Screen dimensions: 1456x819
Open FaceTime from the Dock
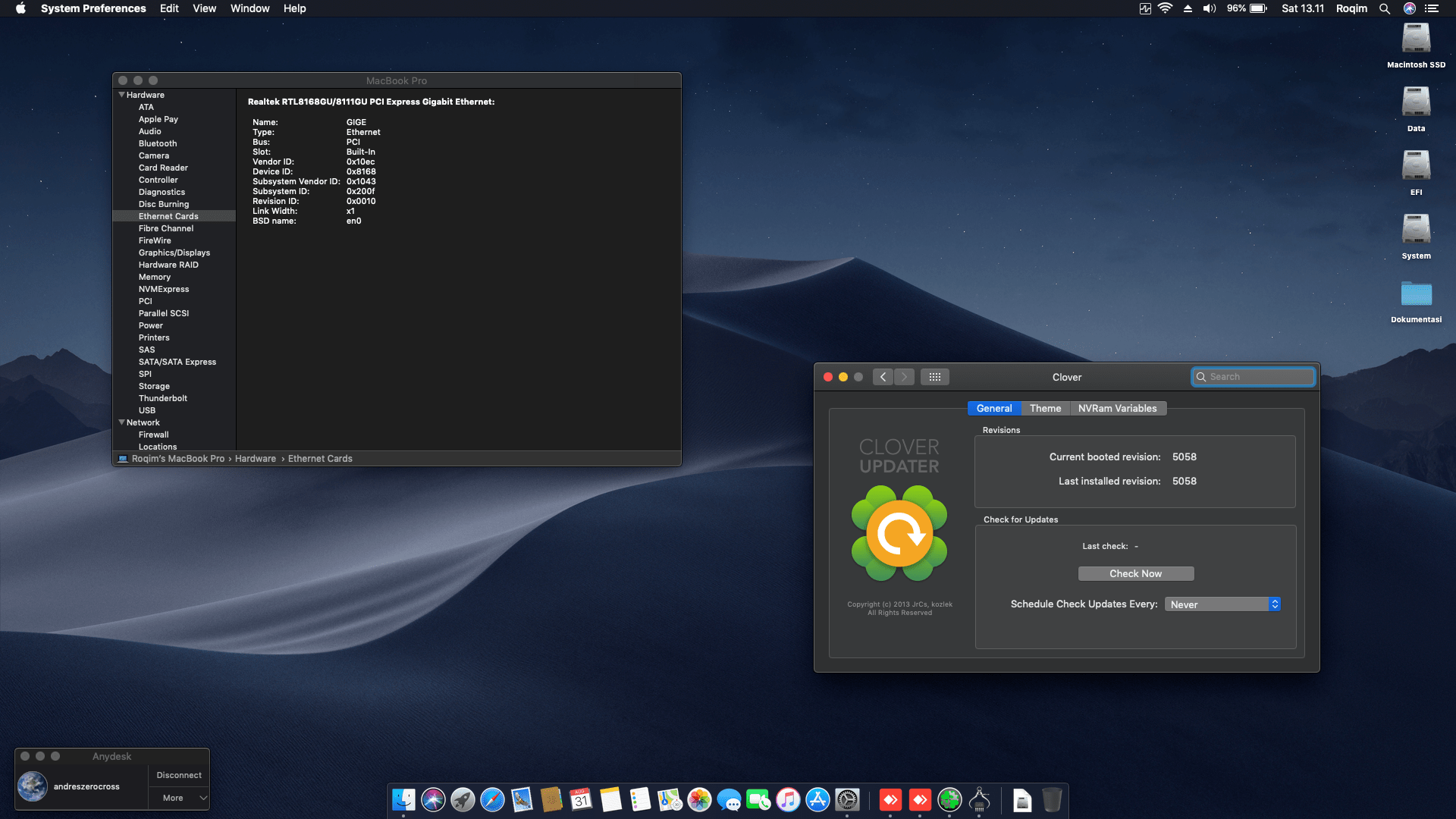[x=758, y=799]
